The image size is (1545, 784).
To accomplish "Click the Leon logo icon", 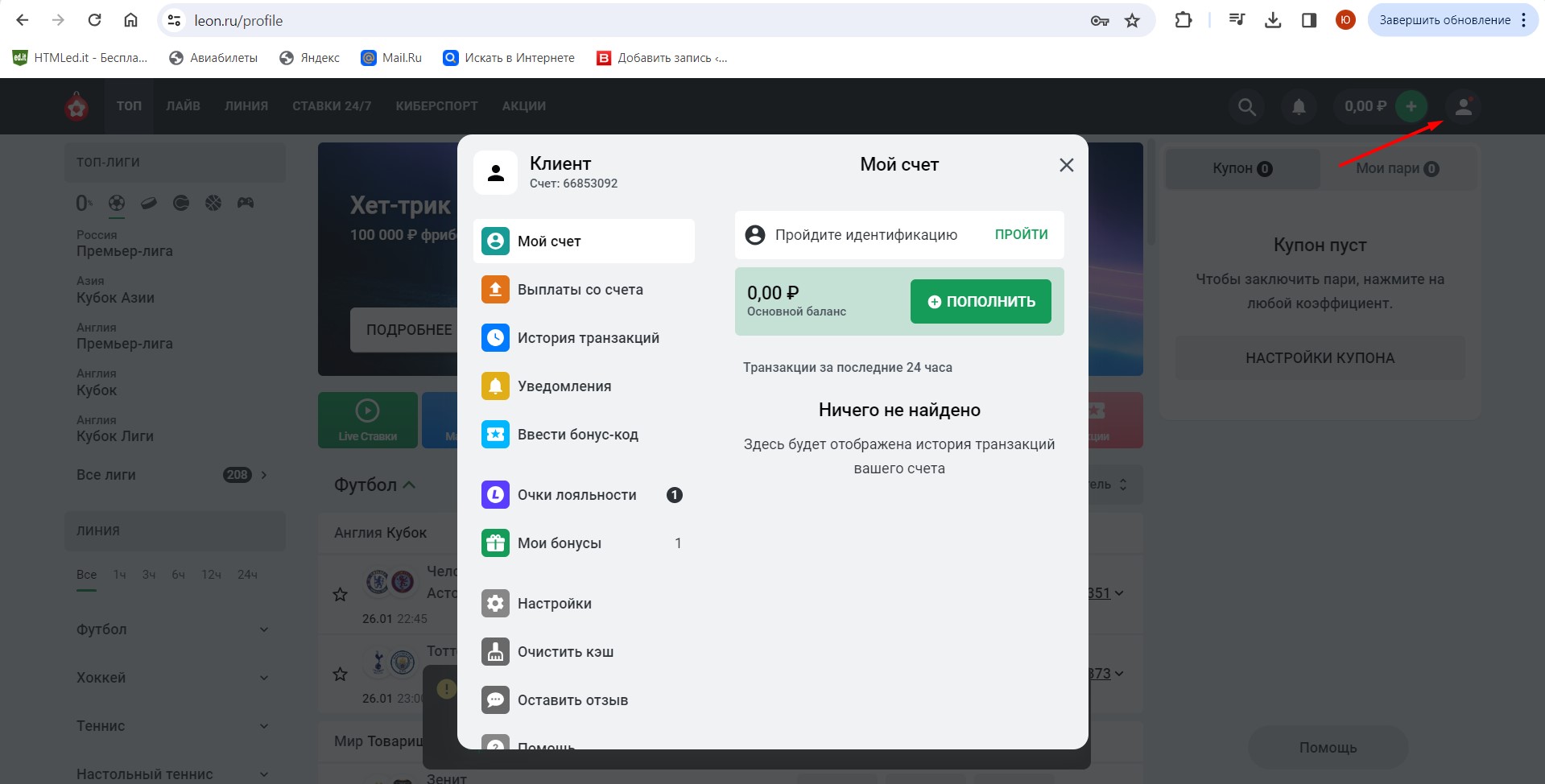I will pyautogui.click(x=77, y=106).
